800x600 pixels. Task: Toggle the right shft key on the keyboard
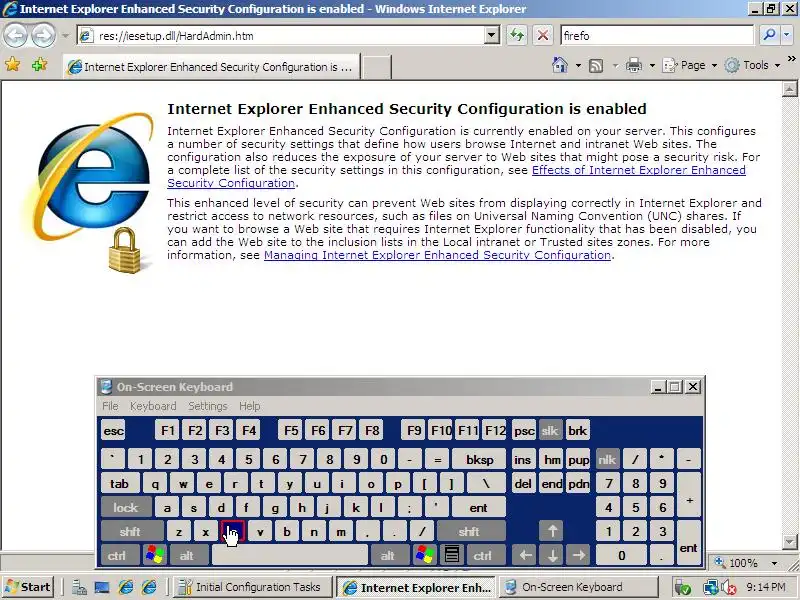469,531
